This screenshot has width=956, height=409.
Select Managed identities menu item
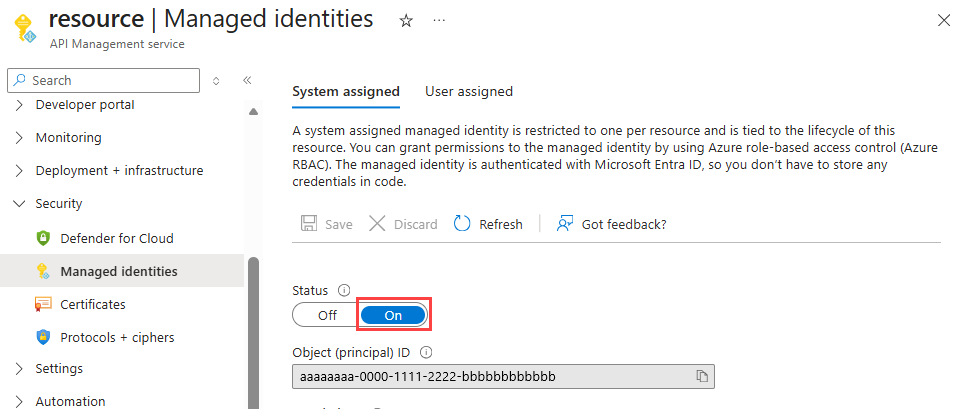pos(122,271)
